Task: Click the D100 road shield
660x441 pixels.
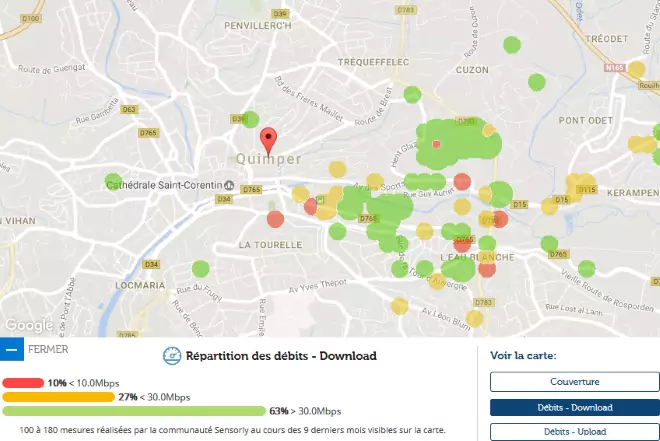Action: pos(31,19)
